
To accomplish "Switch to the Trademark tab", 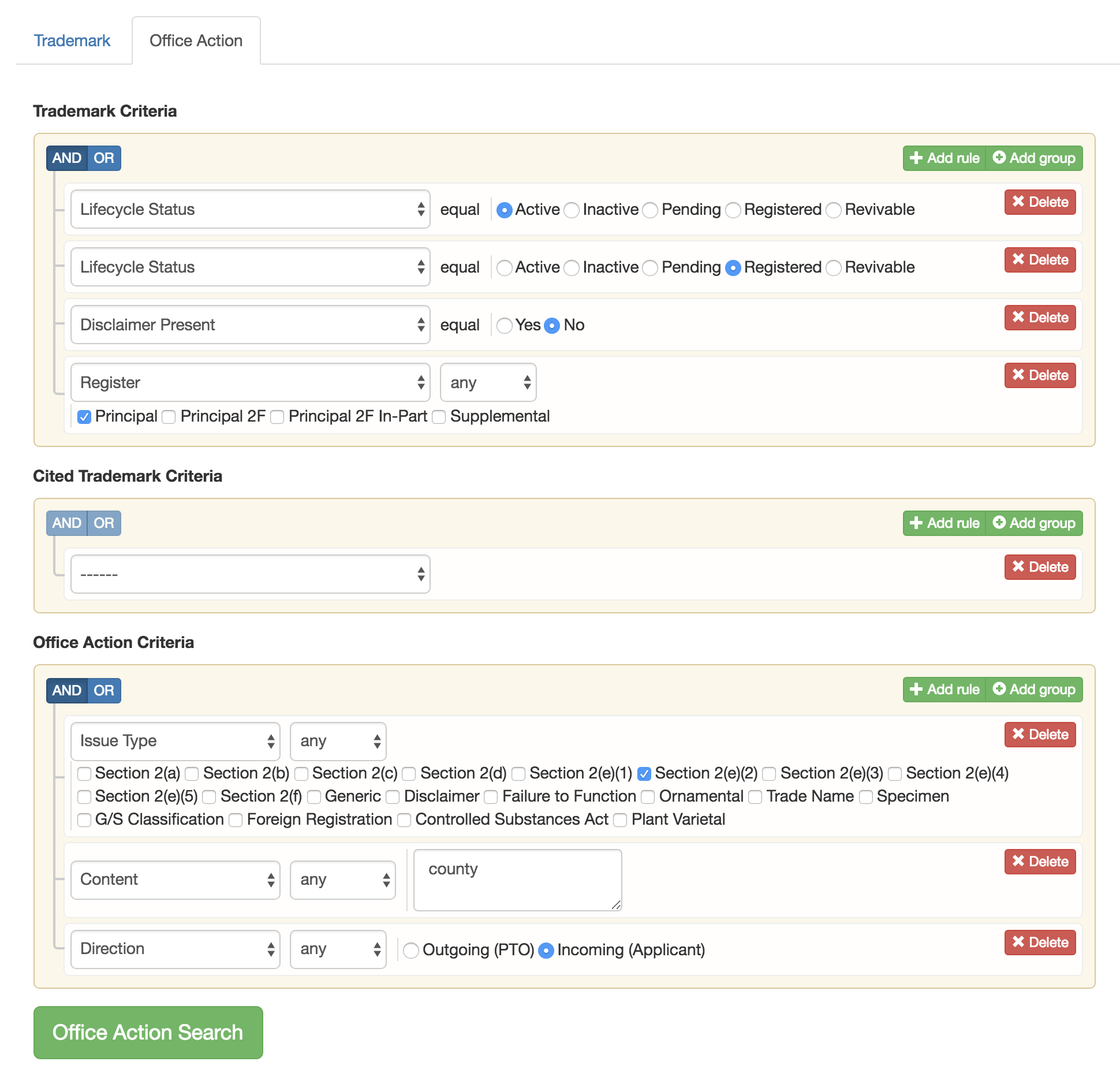I will [72, 40].
